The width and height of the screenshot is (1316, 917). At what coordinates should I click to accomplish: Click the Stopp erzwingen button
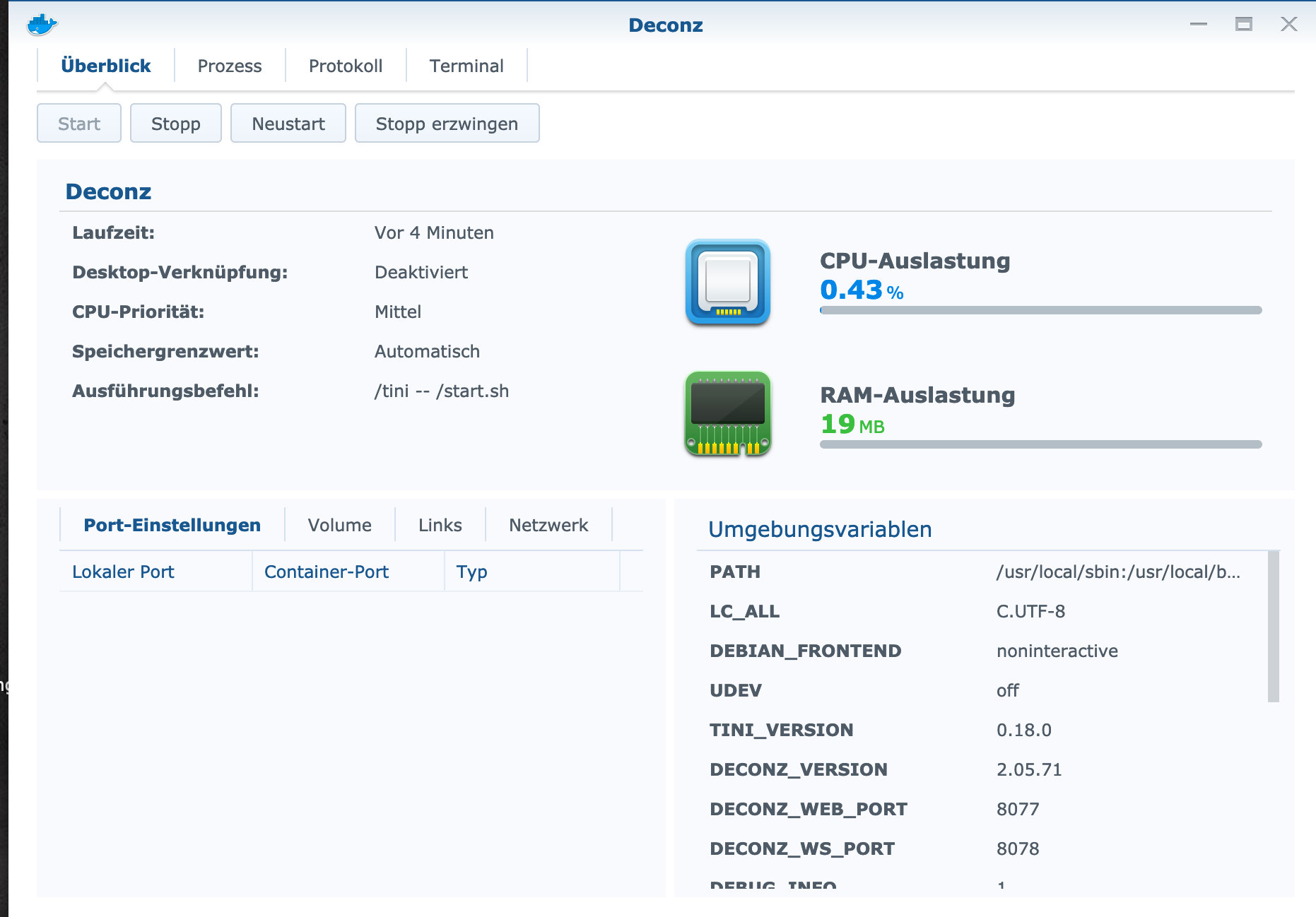[x=447, y=124]
